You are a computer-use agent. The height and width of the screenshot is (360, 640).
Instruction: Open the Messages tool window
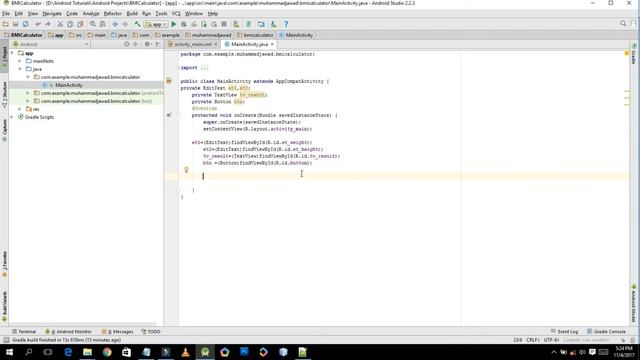point(117,331)
